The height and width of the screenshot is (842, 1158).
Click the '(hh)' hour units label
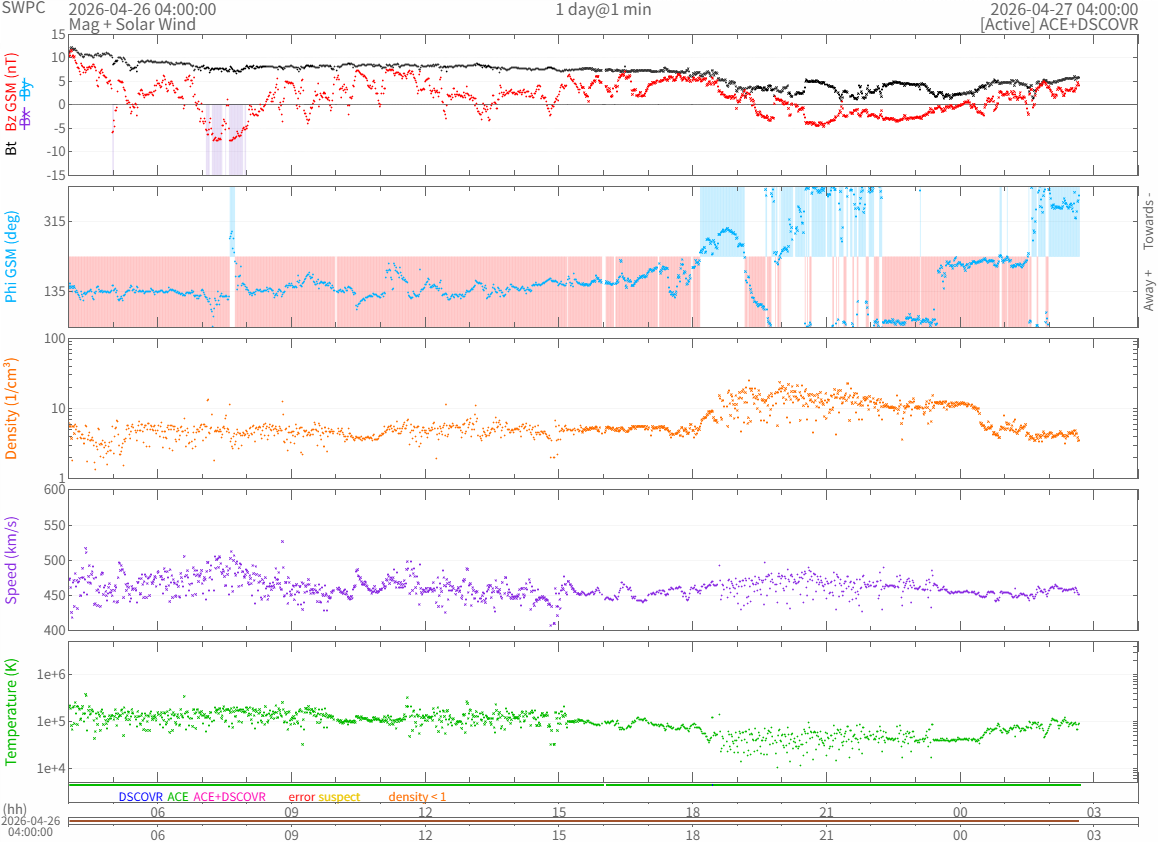click(15, 810)
